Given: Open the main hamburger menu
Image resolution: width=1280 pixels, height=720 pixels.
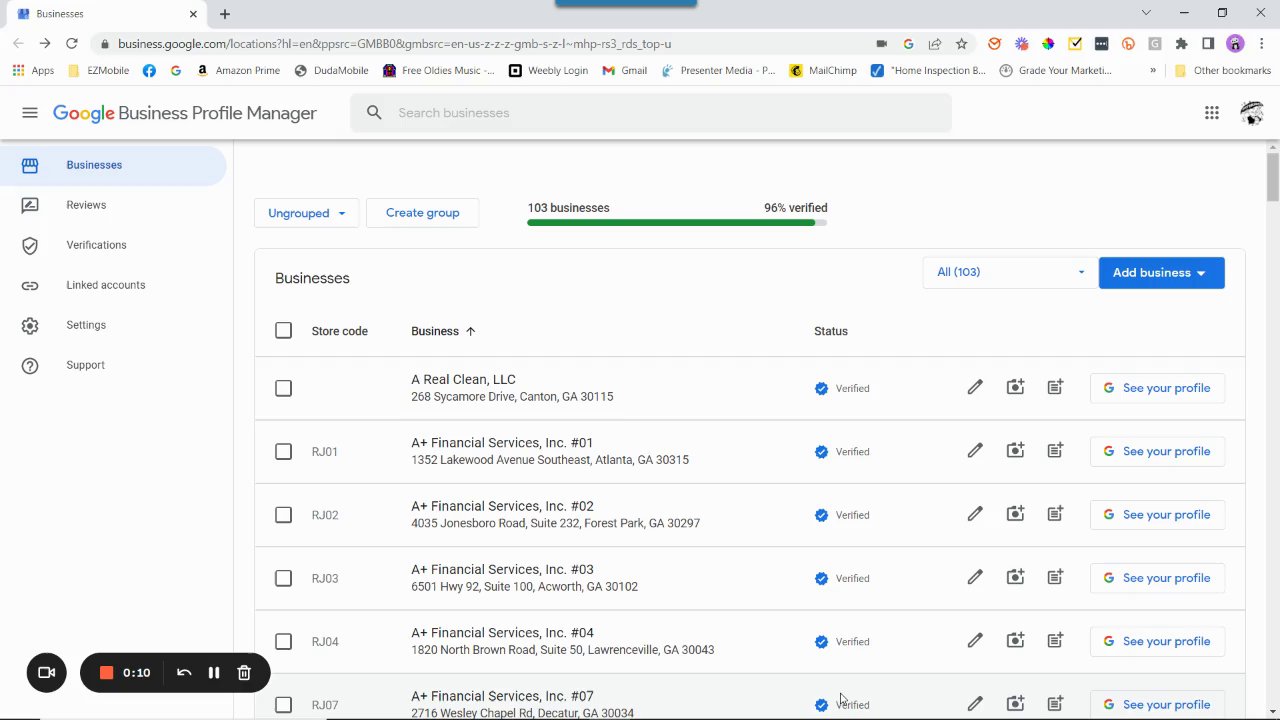Looking at the screenshot, I should point(30,113).
